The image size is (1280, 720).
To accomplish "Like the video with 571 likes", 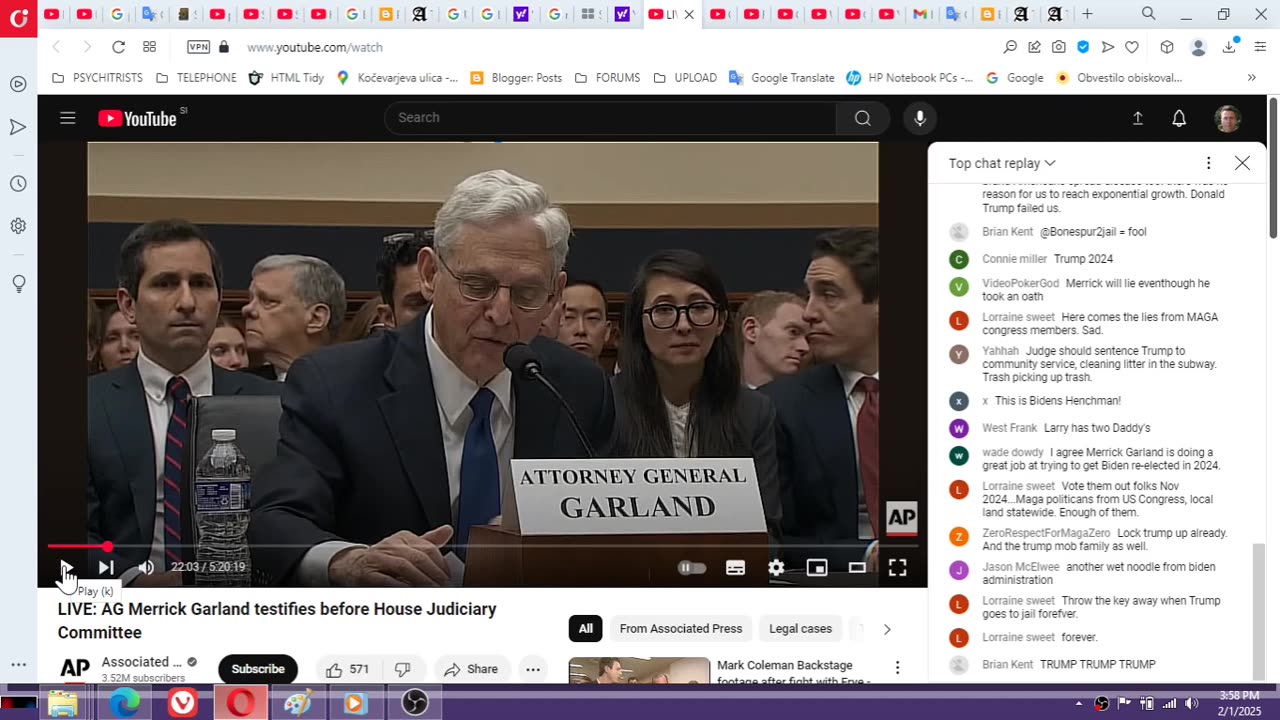I will [x=348, y=669].
